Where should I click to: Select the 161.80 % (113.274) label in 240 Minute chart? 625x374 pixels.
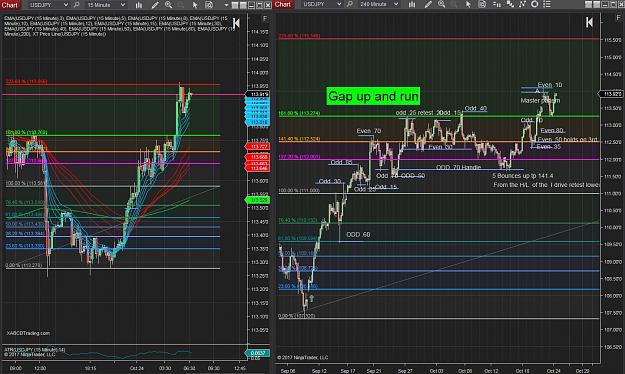(x=299, y=114)
